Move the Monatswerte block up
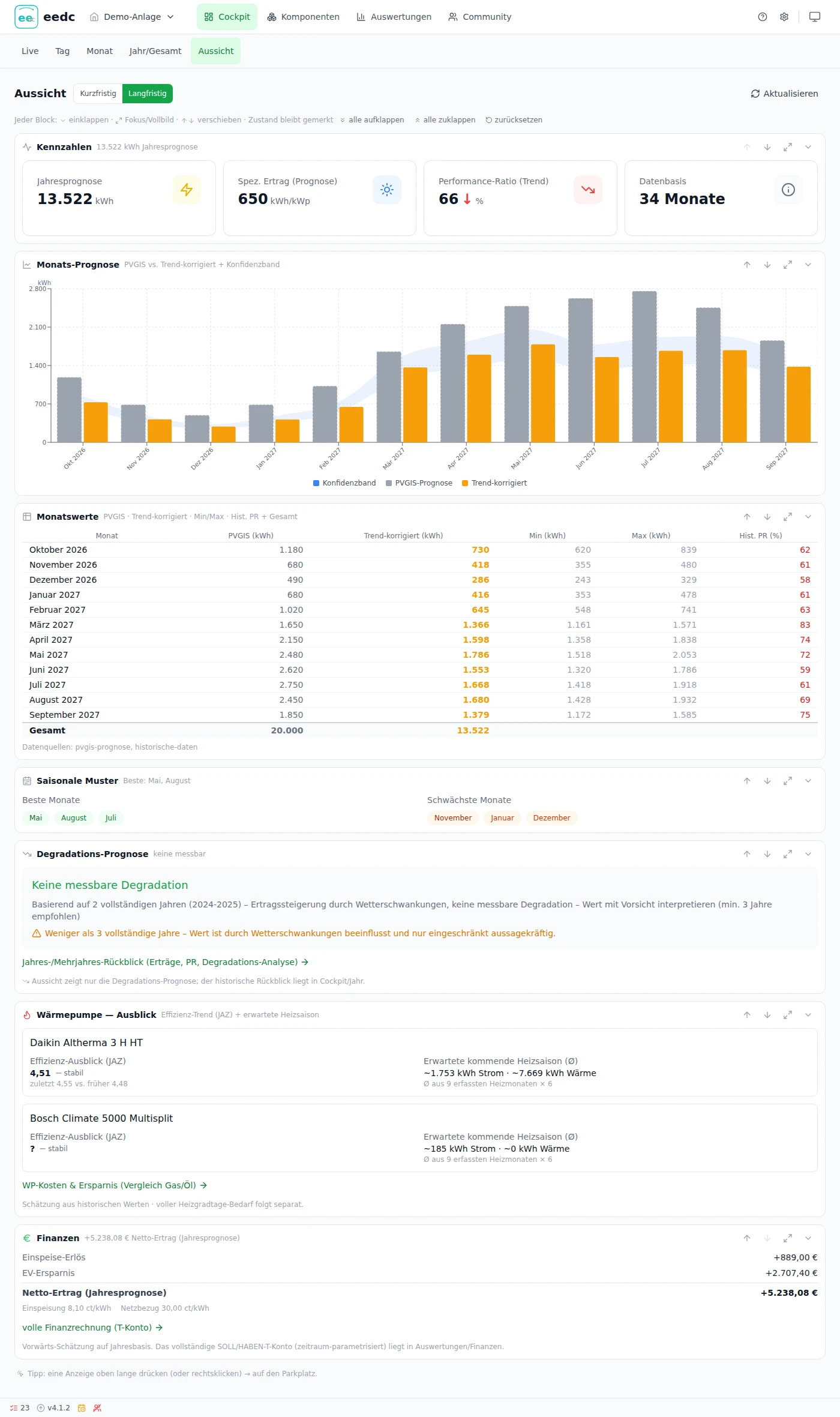The width and height of the screenshot is (840, 1417). 747,517
